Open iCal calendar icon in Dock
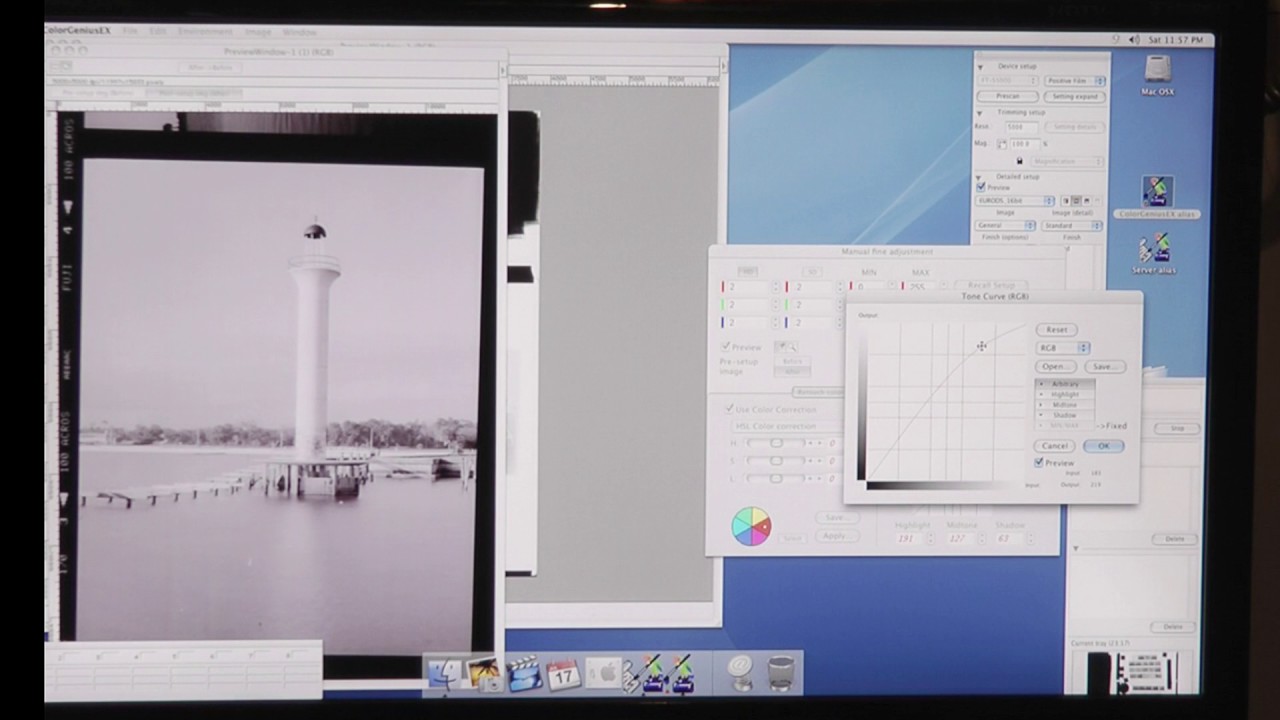Image resolution: width=1280 pixels, height=720 pixels. [563, 674]
